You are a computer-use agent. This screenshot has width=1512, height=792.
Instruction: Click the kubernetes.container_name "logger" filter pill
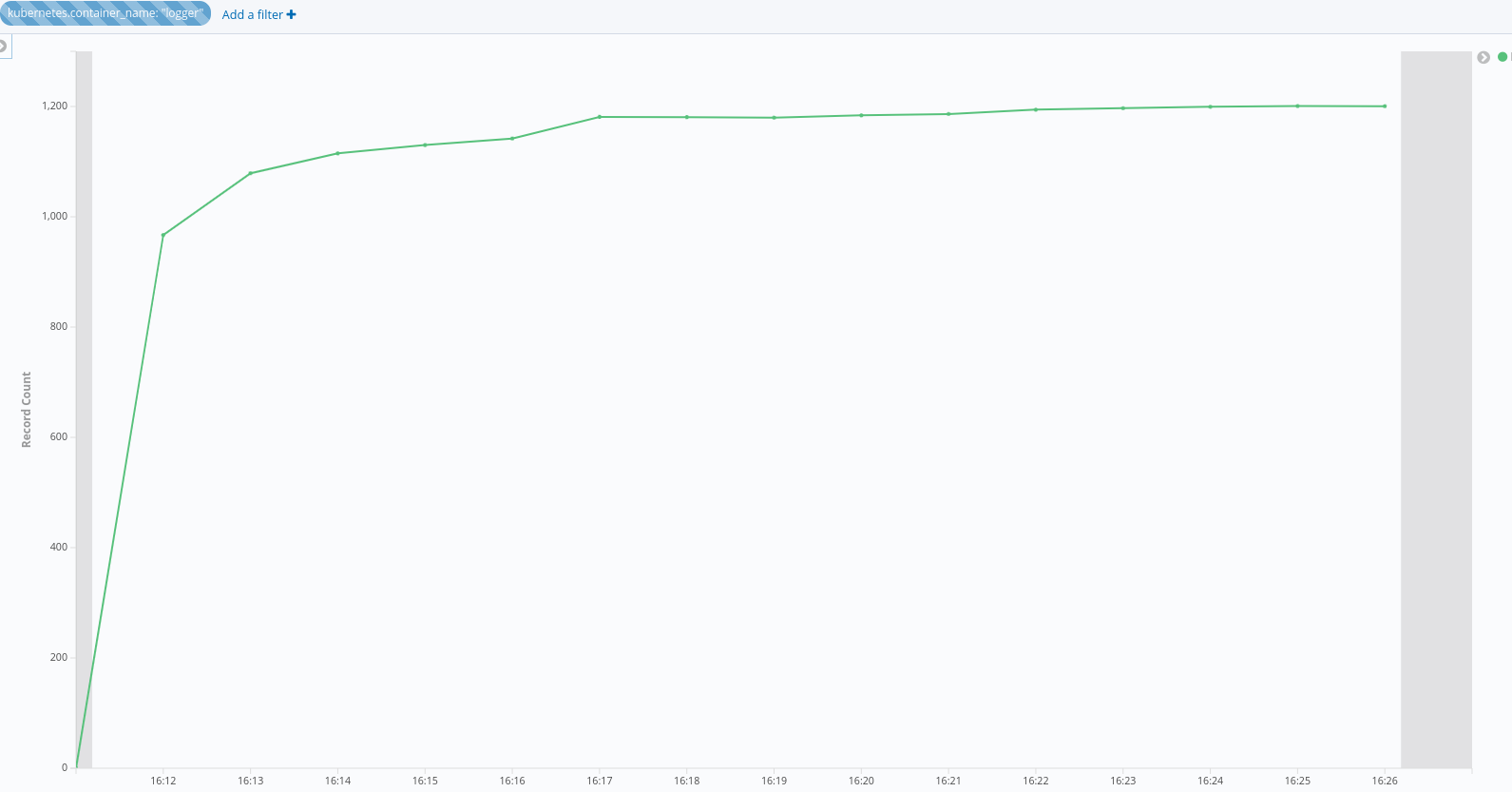click(x=105, y=13)
